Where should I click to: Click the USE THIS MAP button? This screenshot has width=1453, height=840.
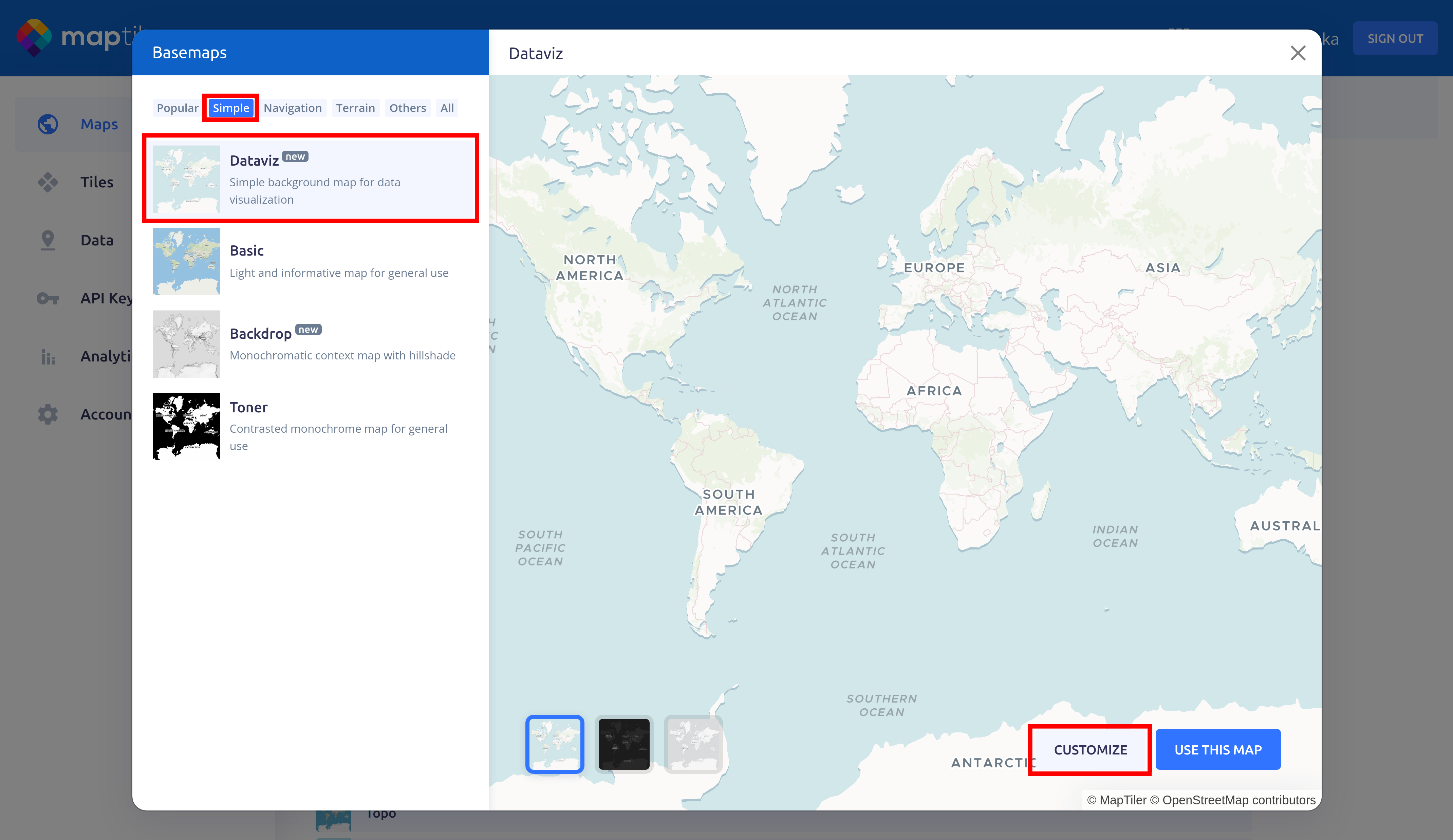point(1218,749)
